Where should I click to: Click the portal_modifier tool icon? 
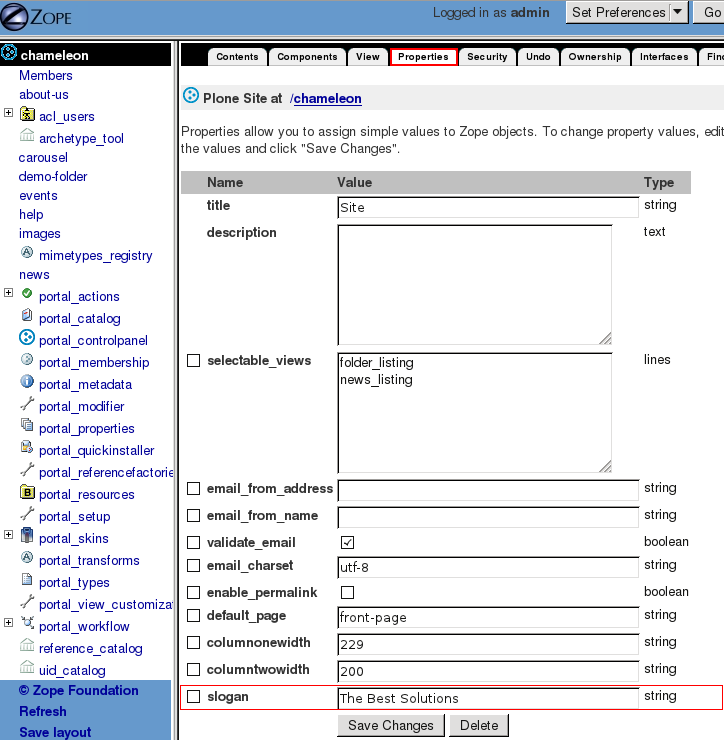27,404
